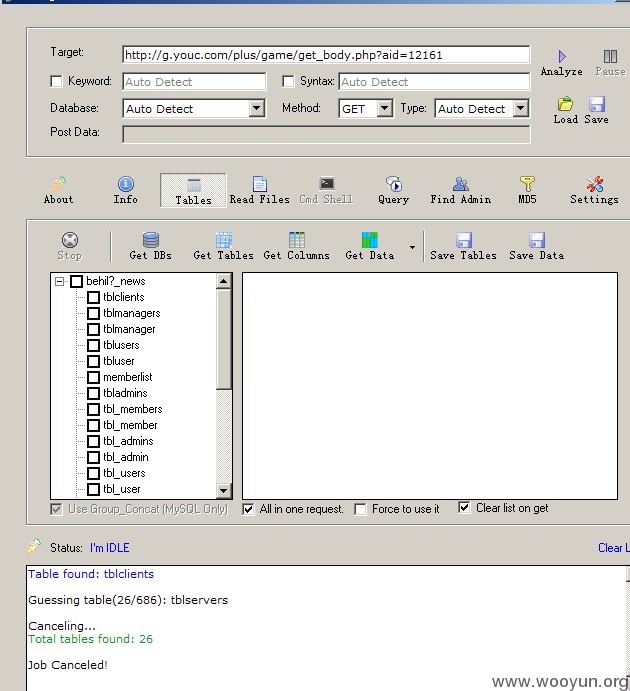Check the memberlist table checkbox
This screenshot has height=691, width=630.
click(x=93, y=378)
